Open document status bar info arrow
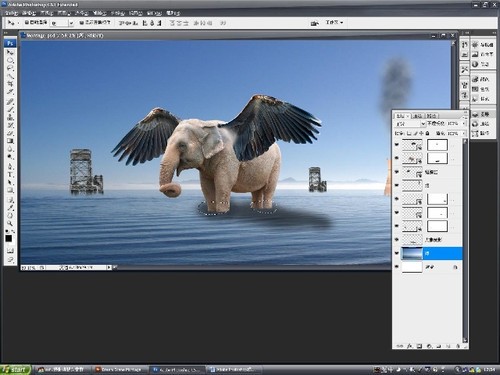 coord(109,267)
